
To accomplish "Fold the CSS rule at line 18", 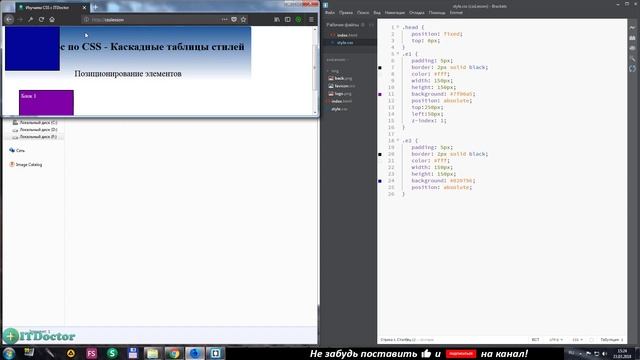I will coord(398,140).
